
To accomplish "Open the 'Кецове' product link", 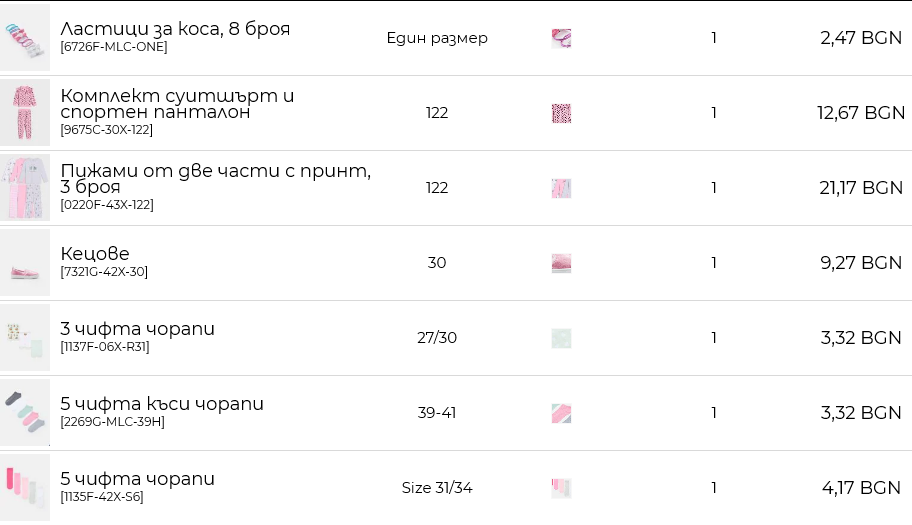I will point(95,254).
